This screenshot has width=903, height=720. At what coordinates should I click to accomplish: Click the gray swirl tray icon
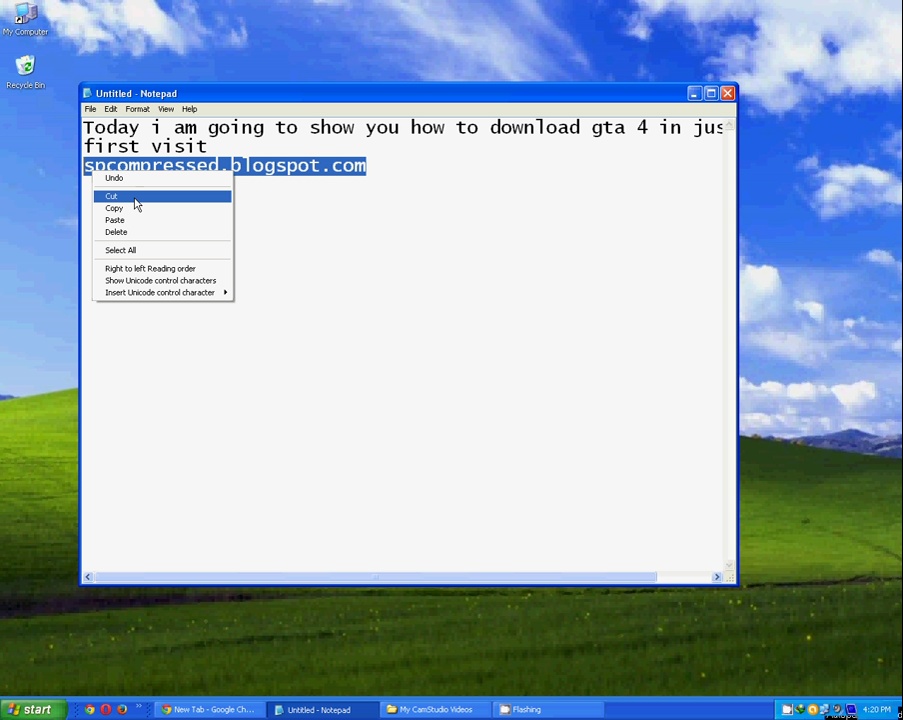pyautogui.click(x=837, y=710)
